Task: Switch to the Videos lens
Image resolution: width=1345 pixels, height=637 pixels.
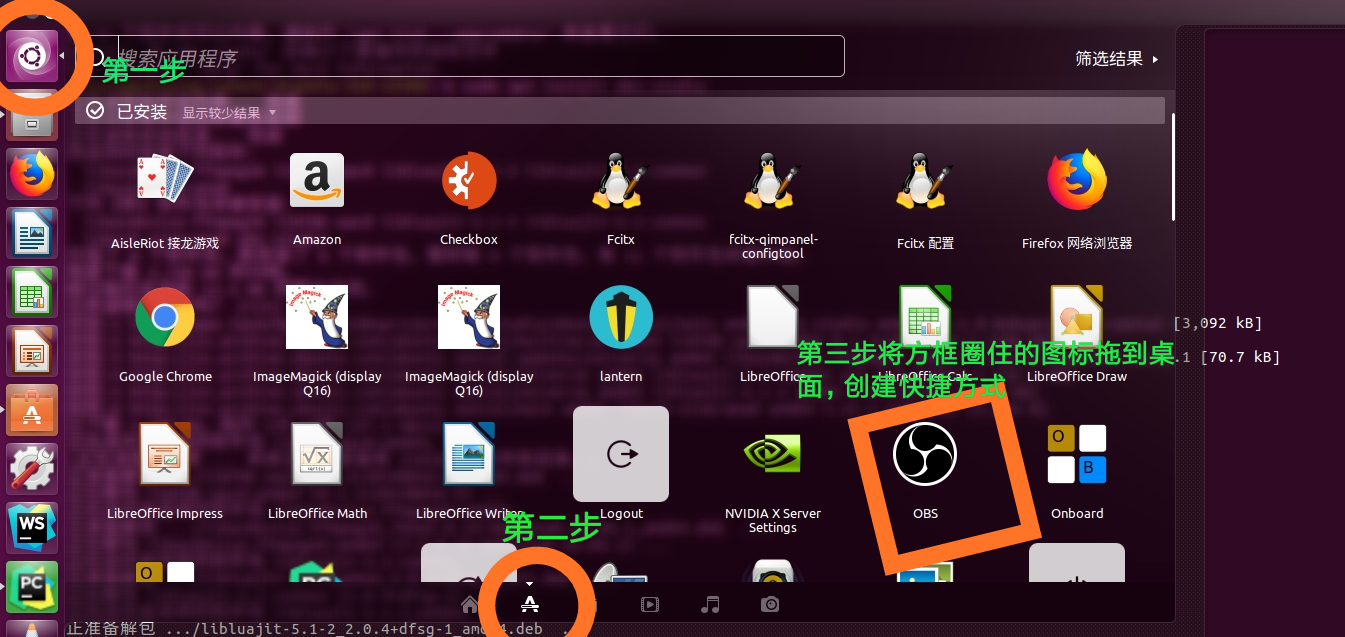Action: (x=650, y=604)
